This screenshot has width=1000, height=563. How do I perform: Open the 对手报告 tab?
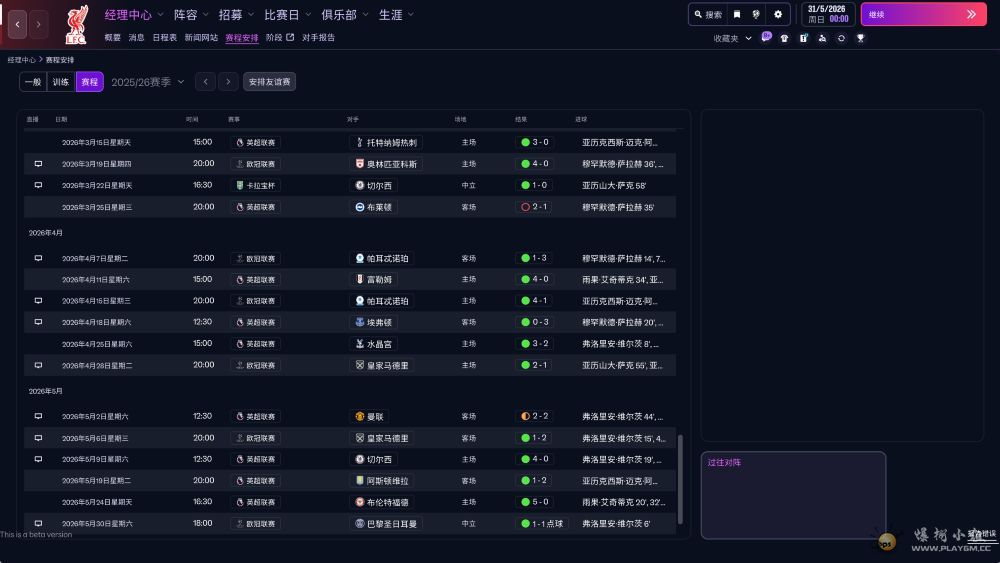pyautogui.click(x=318, y=38)
